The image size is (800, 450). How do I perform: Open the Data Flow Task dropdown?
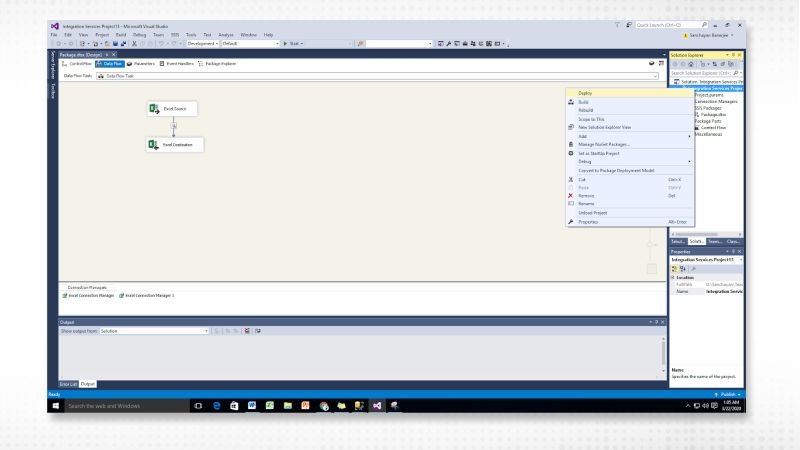377,76
